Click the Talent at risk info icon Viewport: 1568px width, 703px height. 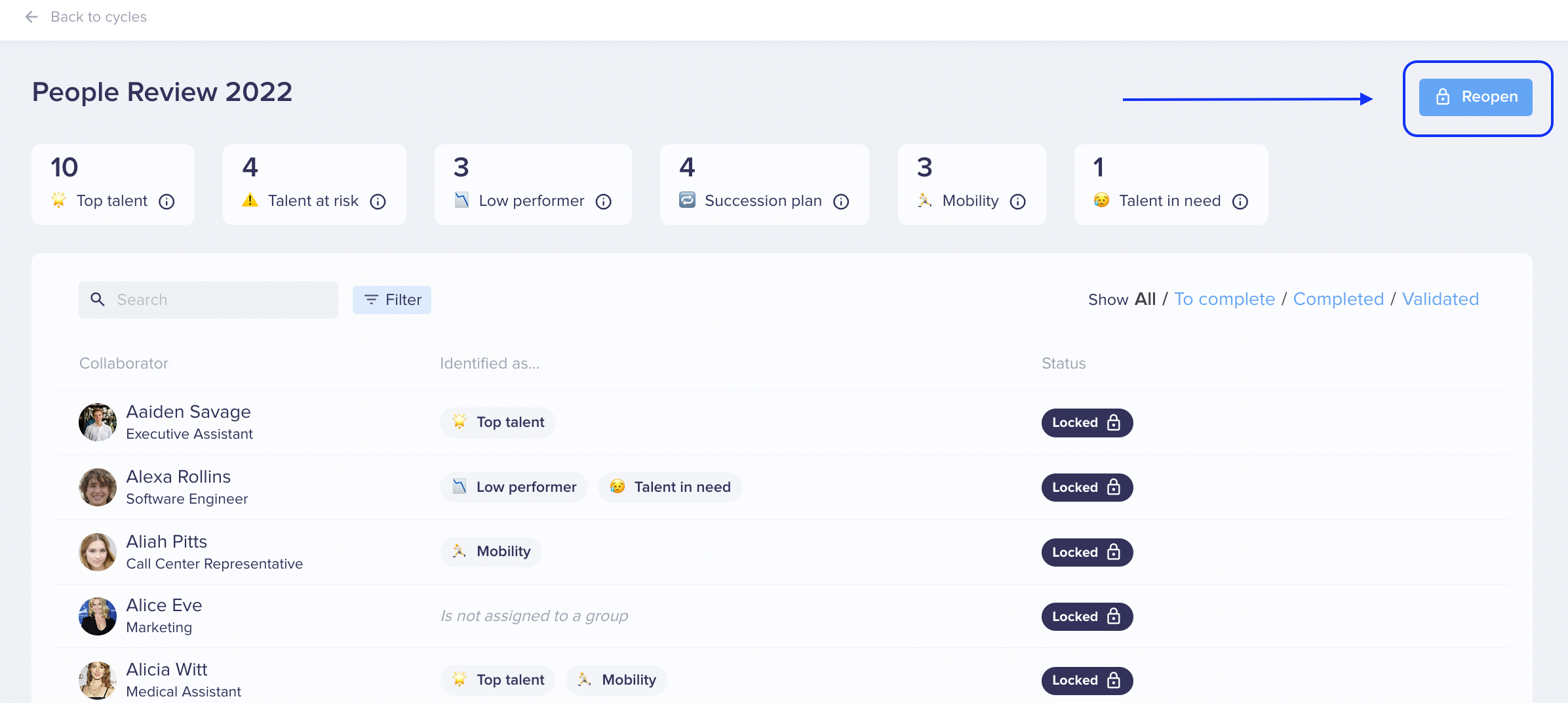(378, 201)
